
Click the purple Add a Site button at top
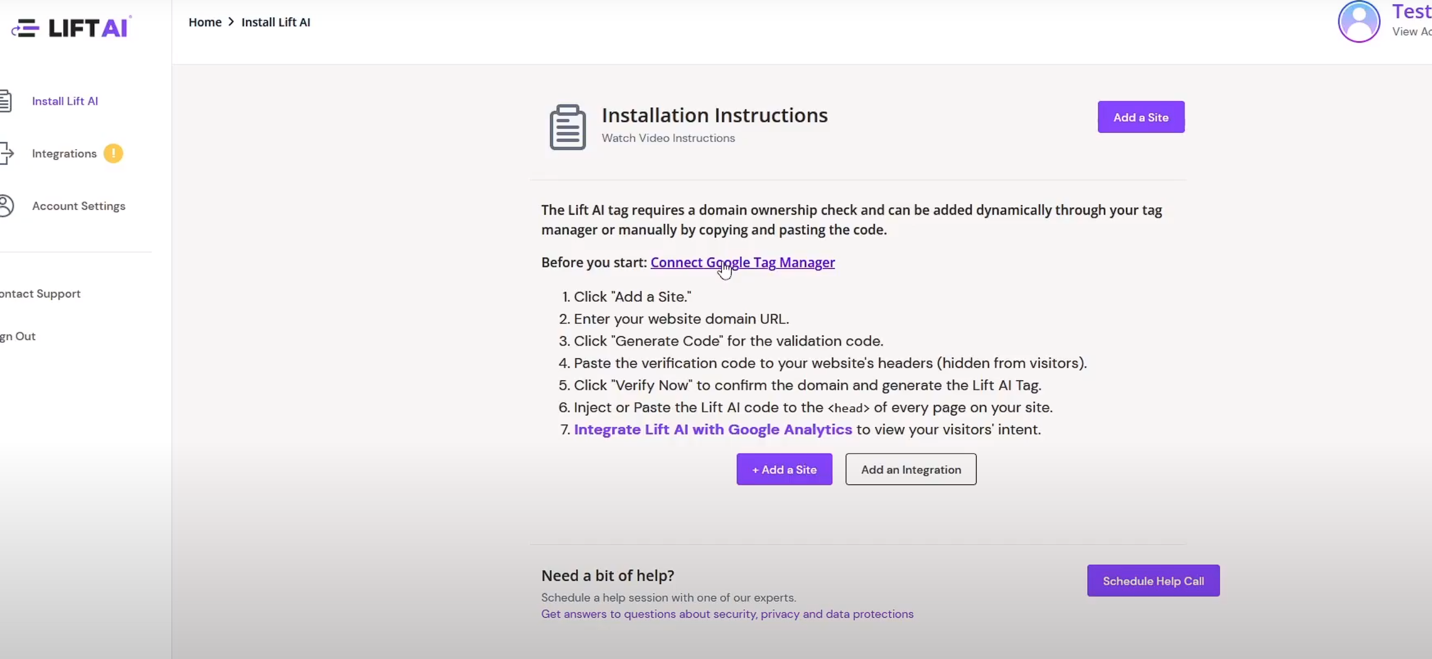click(x=1141, y=117)
